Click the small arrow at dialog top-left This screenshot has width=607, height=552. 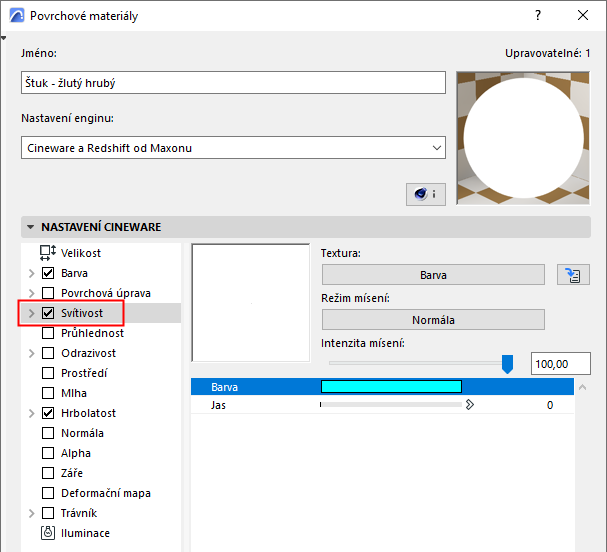(3, 38)
